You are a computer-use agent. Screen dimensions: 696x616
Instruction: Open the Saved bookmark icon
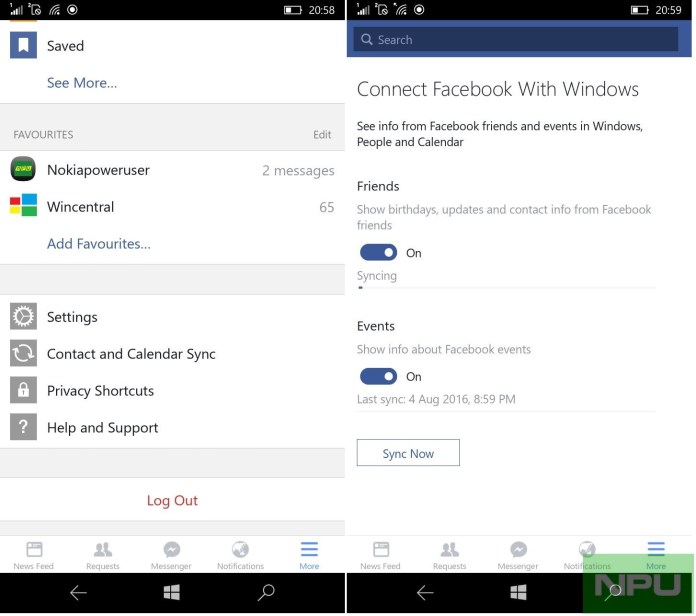tap(23, 45)
